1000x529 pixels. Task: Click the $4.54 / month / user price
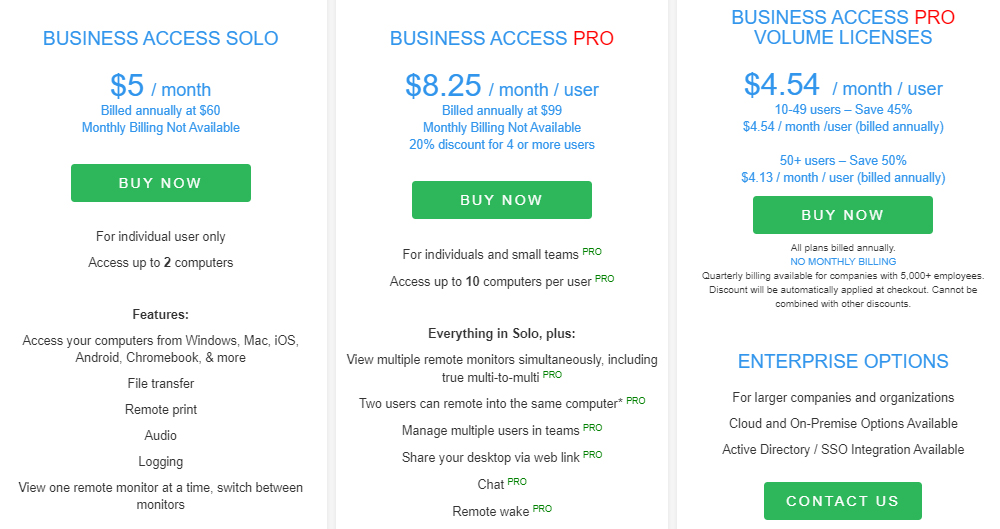pyautogui.click(x=843, y=84)
